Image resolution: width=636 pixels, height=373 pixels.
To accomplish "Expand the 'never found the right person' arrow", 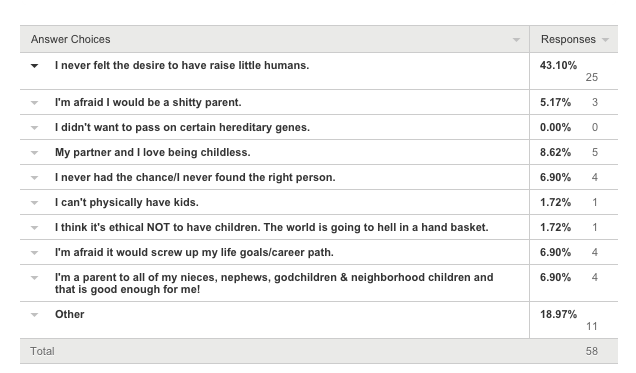I will click(x=34, y=178).
